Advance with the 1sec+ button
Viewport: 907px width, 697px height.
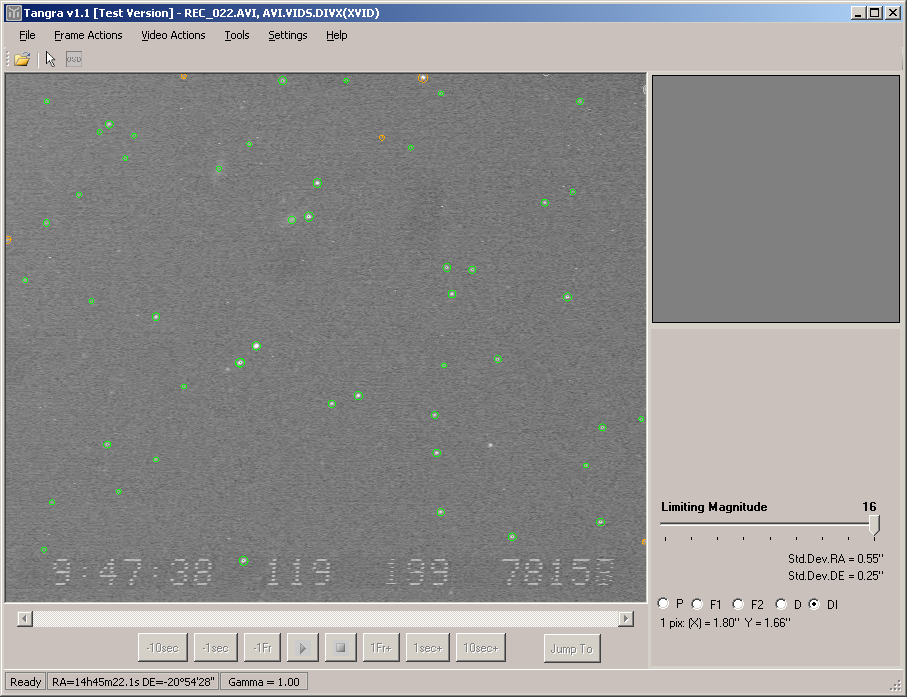[427, 648]
